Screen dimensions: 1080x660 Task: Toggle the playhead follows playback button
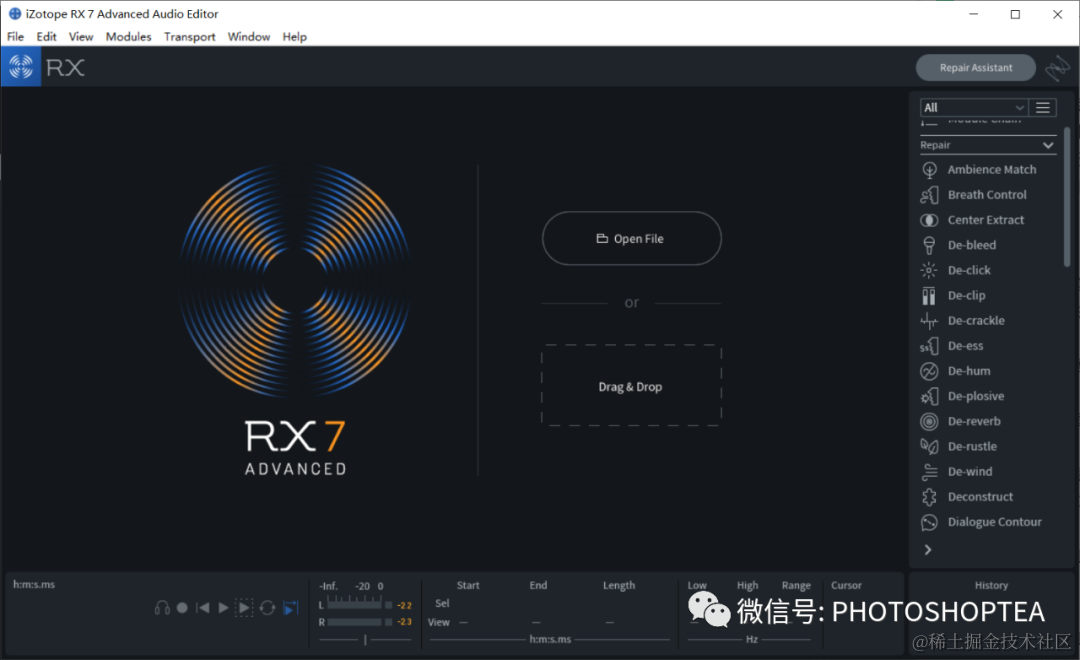(291, 608)
